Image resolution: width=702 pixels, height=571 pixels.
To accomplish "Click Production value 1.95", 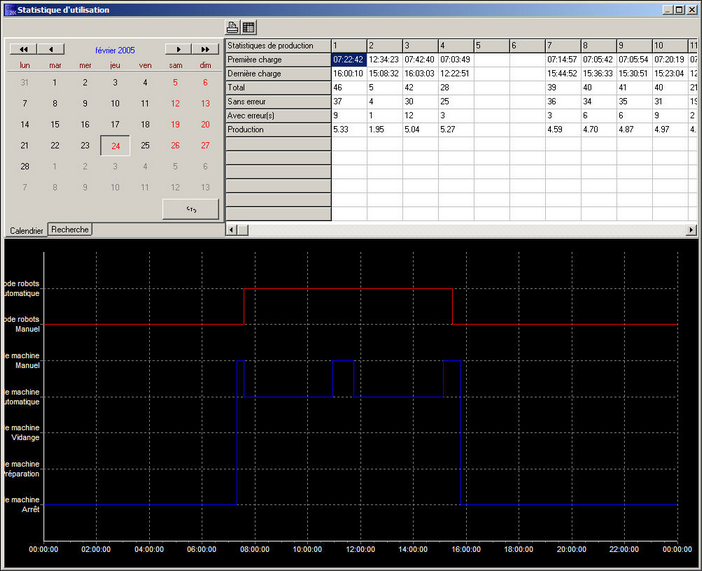I will (x=385, y=129).
